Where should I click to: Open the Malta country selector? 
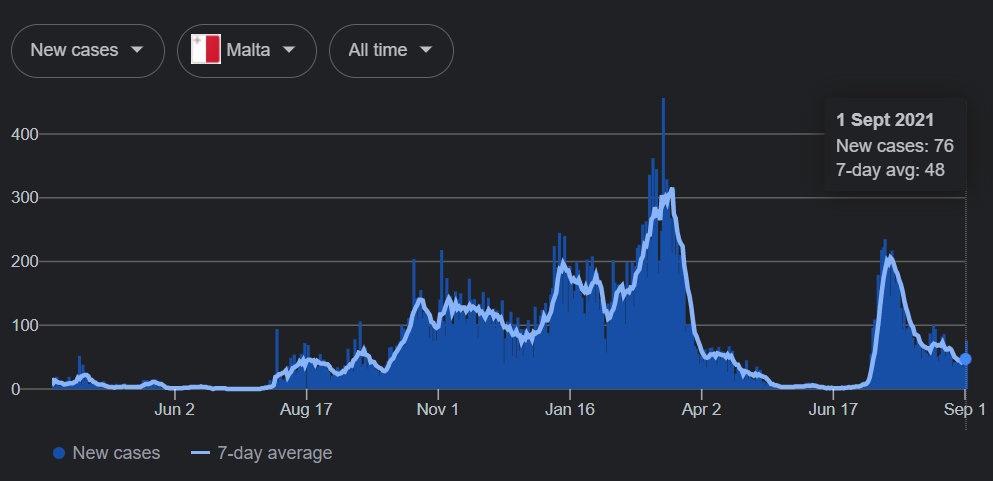247,50
